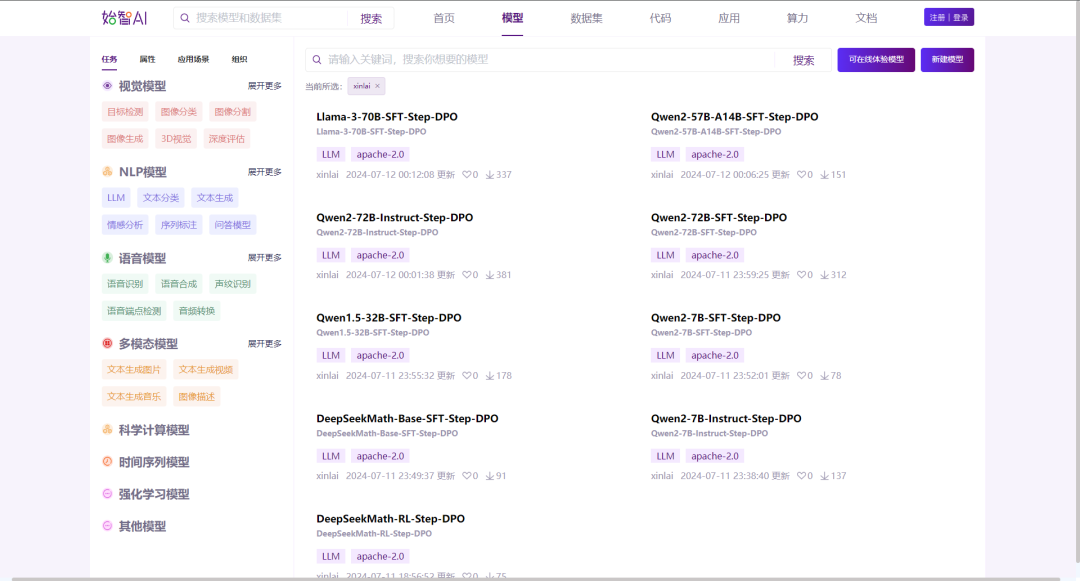
Task: Open the 强化学习模型 category
Action: pyautogui.click(x=154, y=494)
